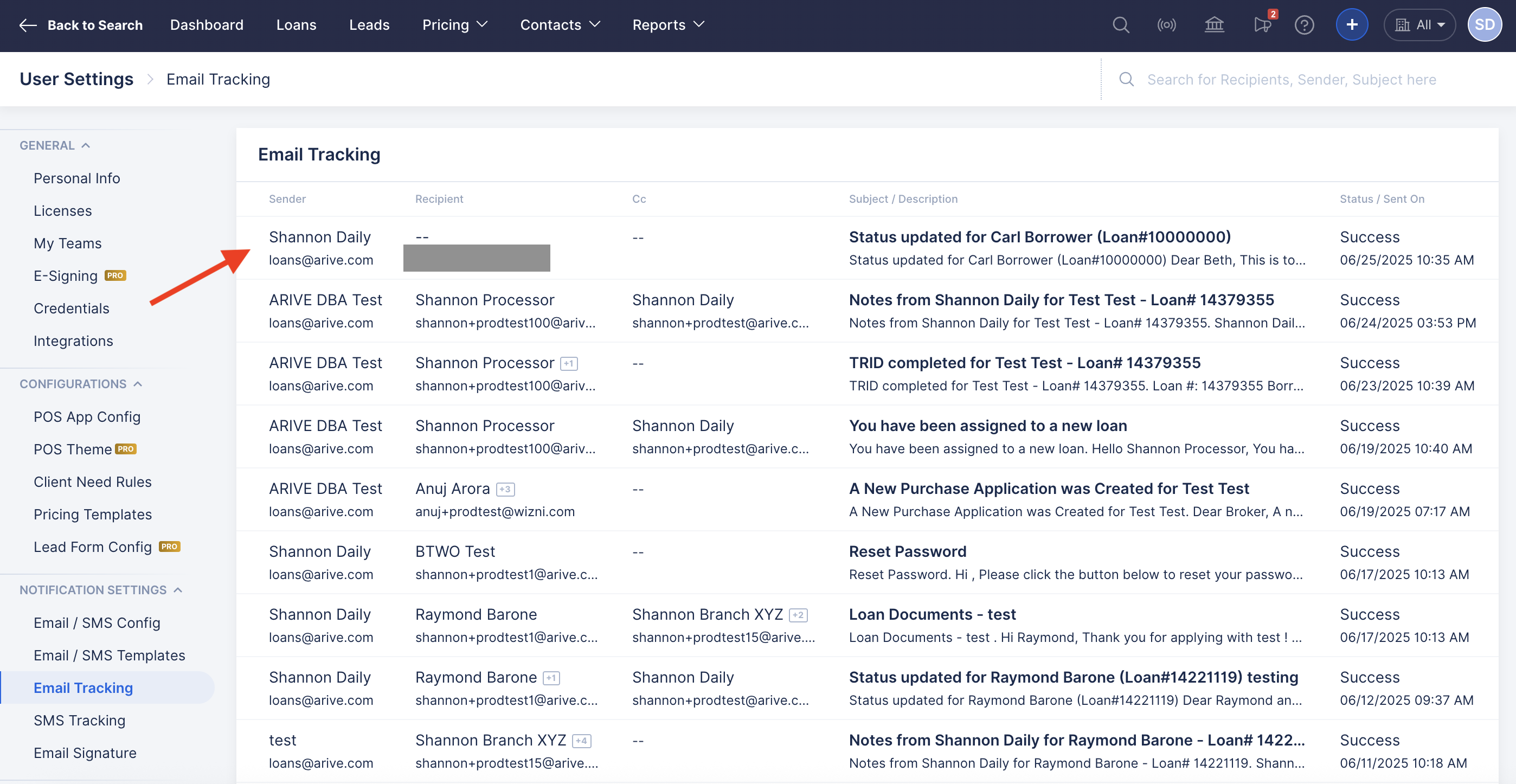Open SMS Tracking in sidebar

point(80,721)
